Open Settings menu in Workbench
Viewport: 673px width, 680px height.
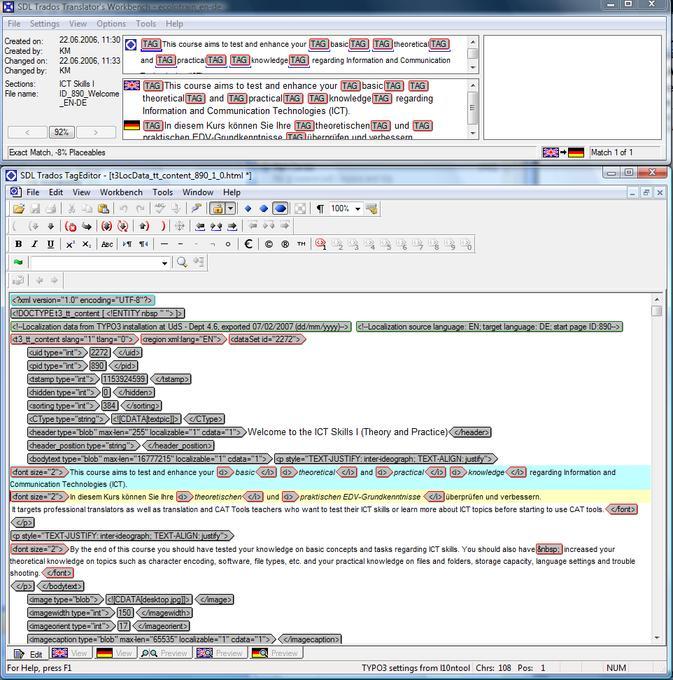pos(45,24)
